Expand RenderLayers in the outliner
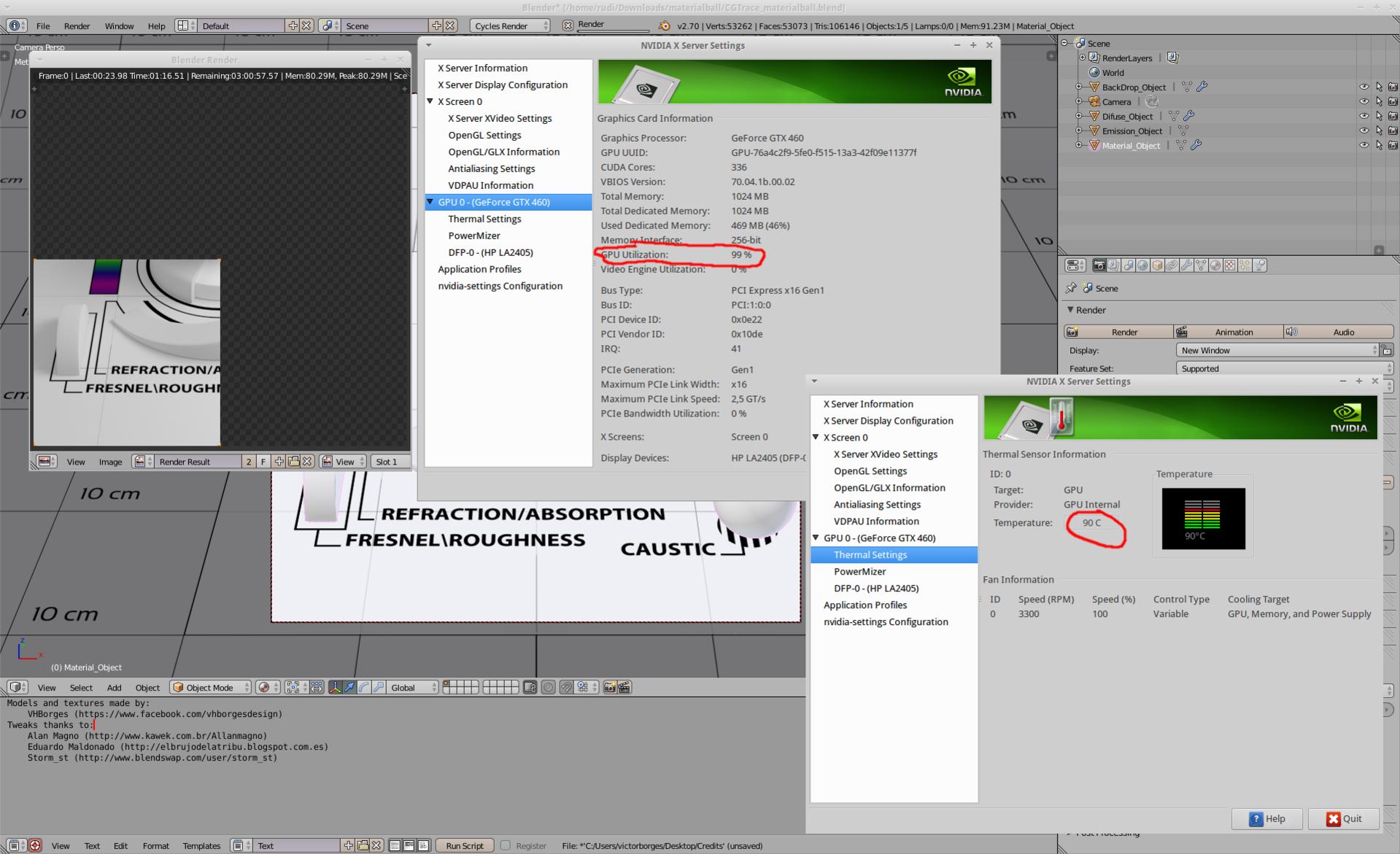 pos(1082,58)
